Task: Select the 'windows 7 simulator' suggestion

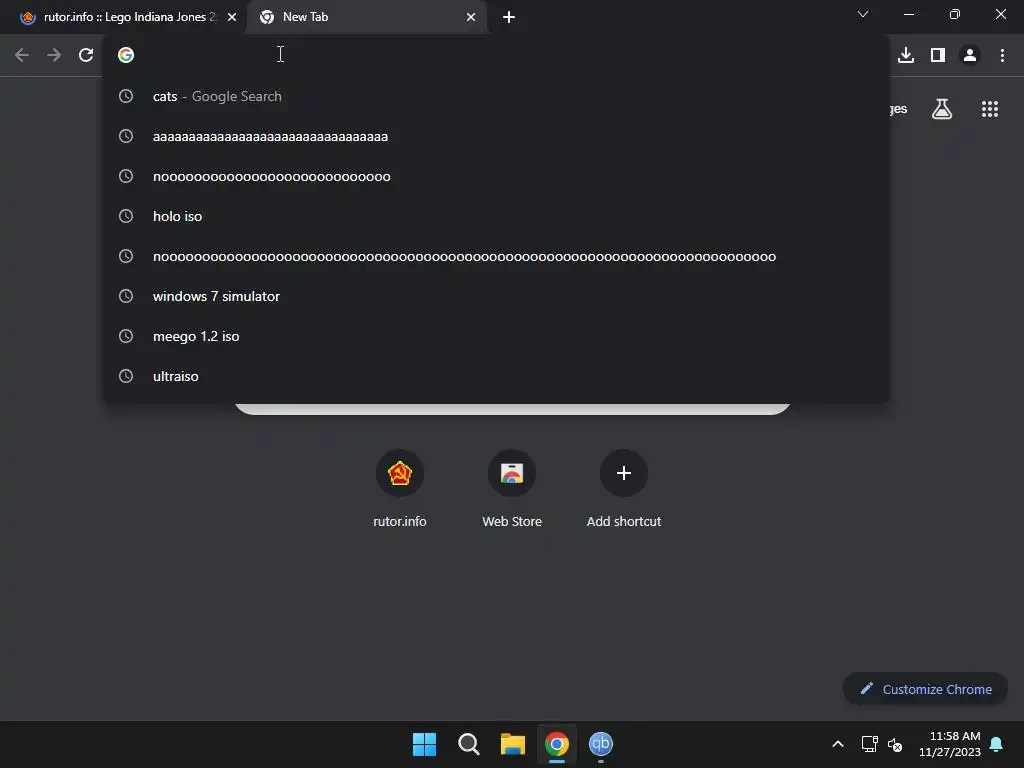Action: 496,296
